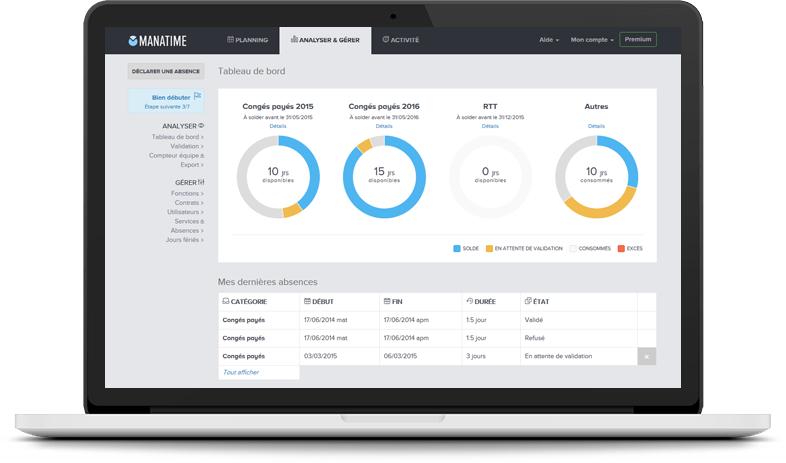Click Déclarer une absence button
Image resolution: width=786 pixels, height=463 pixels.
pyautogui.click(x=166, y=71)
